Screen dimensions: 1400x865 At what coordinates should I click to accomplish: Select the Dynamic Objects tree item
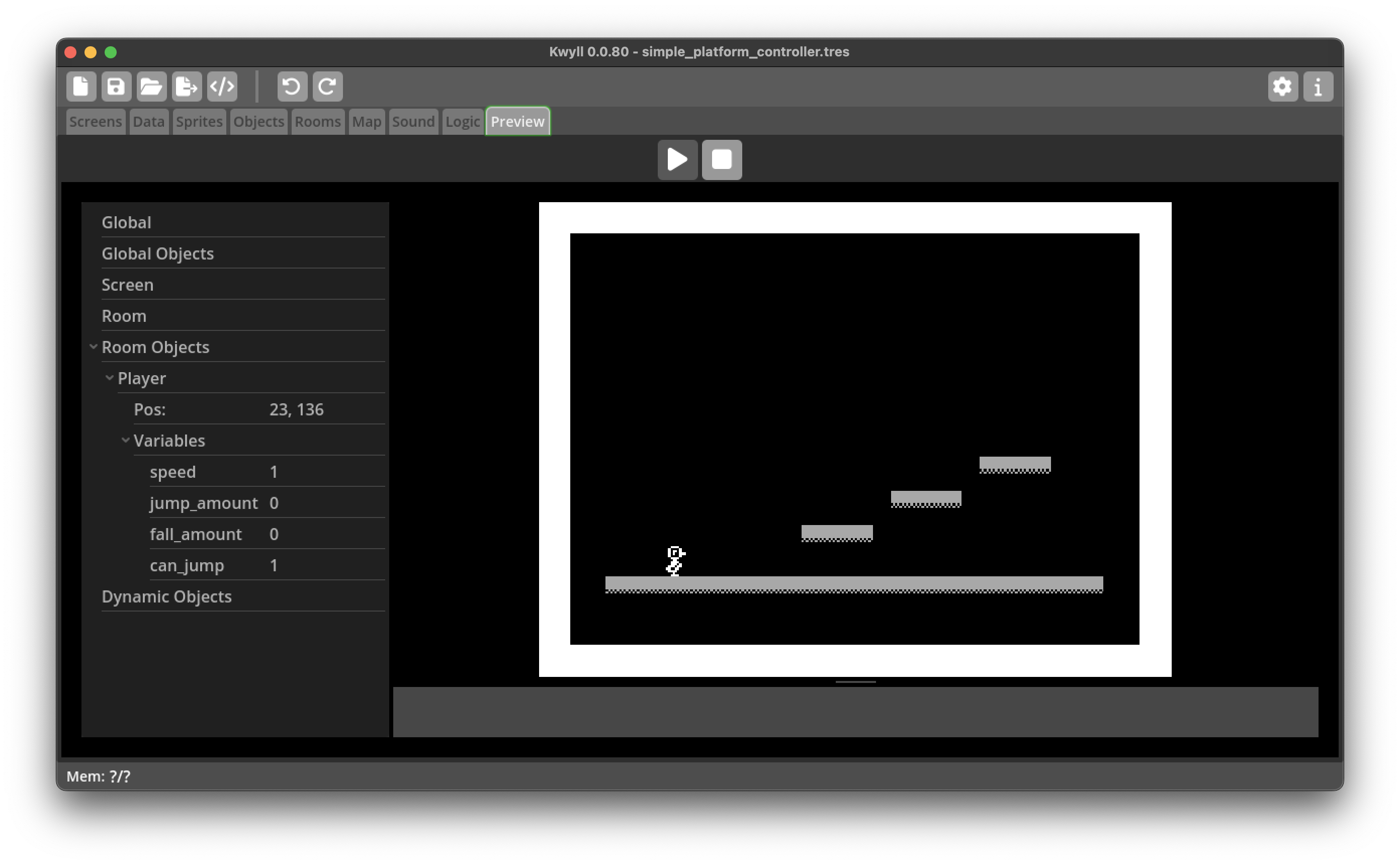[166, 596]
